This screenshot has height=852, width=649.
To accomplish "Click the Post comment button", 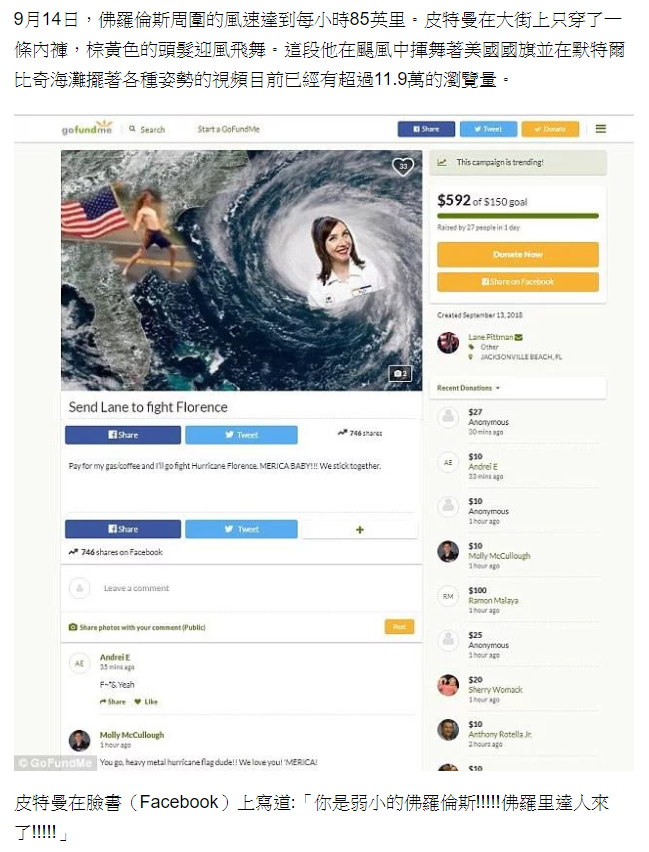I will 400,627.
